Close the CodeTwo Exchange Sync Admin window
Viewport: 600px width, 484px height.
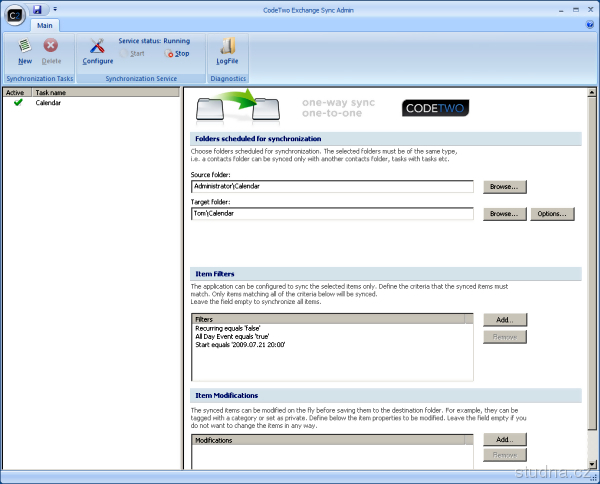coord(590,10)
